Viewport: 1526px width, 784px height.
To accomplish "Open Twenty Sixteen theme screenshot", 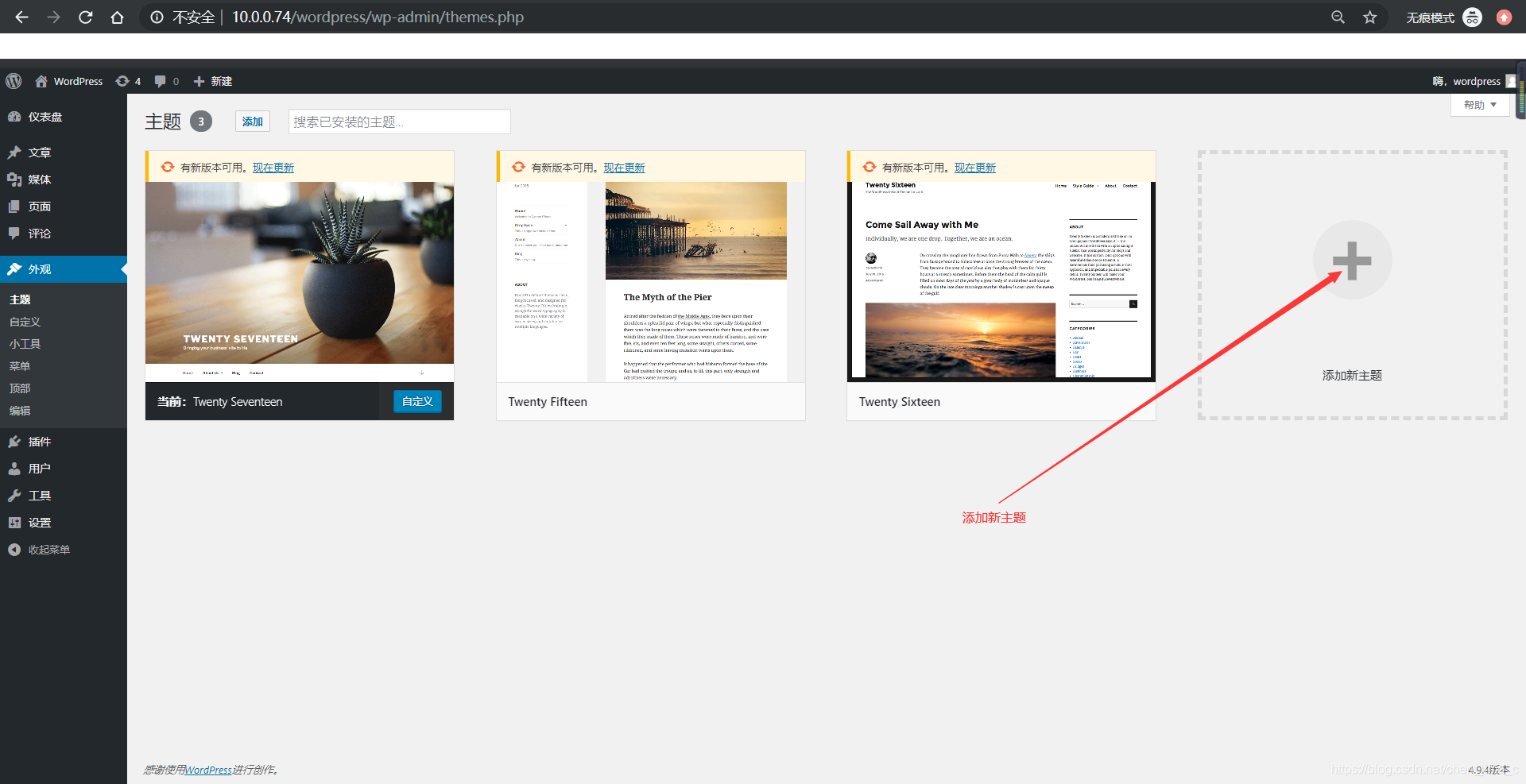I will coord(1001,282).
